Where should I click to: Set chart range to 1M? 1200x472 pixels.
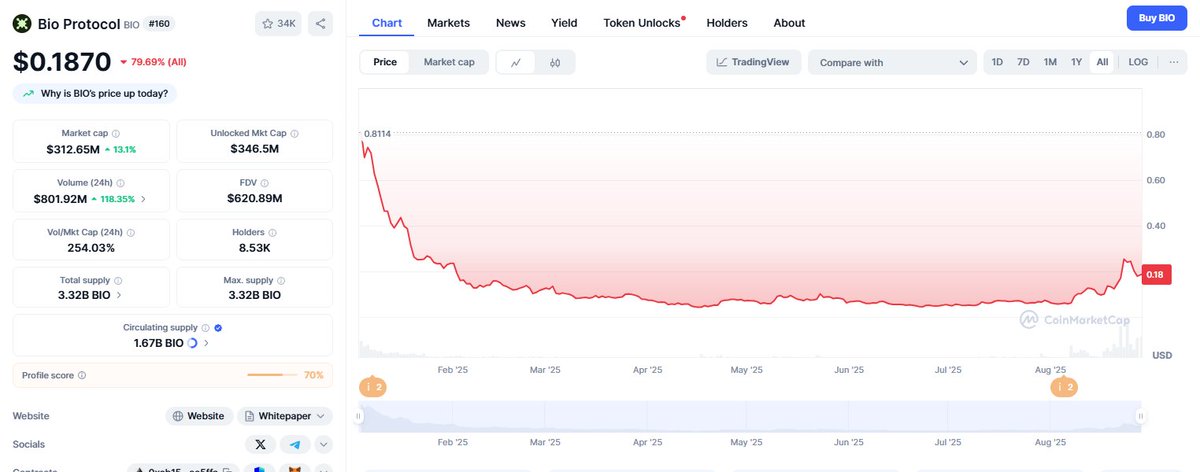[x=1050, y=62]
